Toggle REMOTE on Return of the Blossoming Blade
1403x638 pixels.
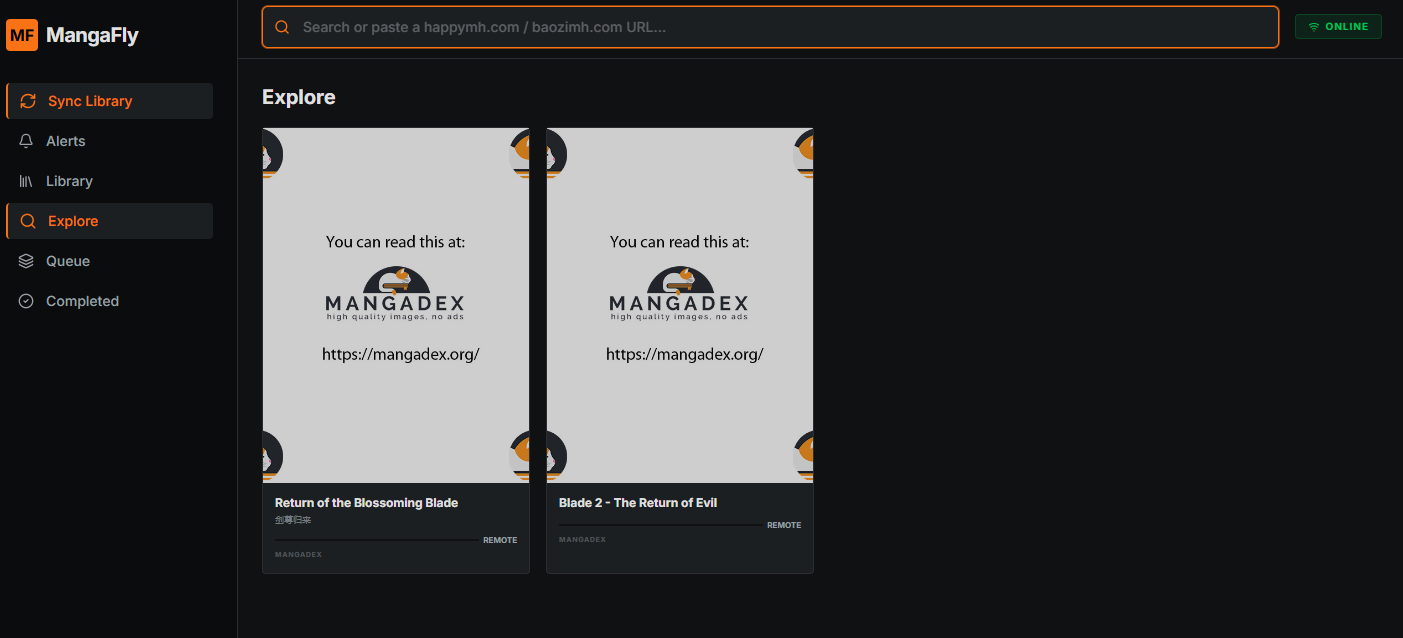(500, 539)
